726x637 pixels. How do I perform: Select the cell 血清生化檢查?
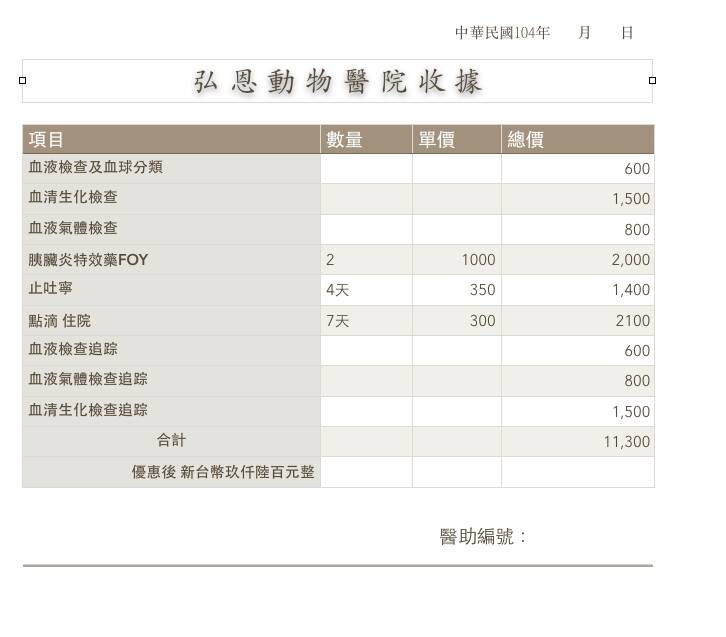coord(171,199)
